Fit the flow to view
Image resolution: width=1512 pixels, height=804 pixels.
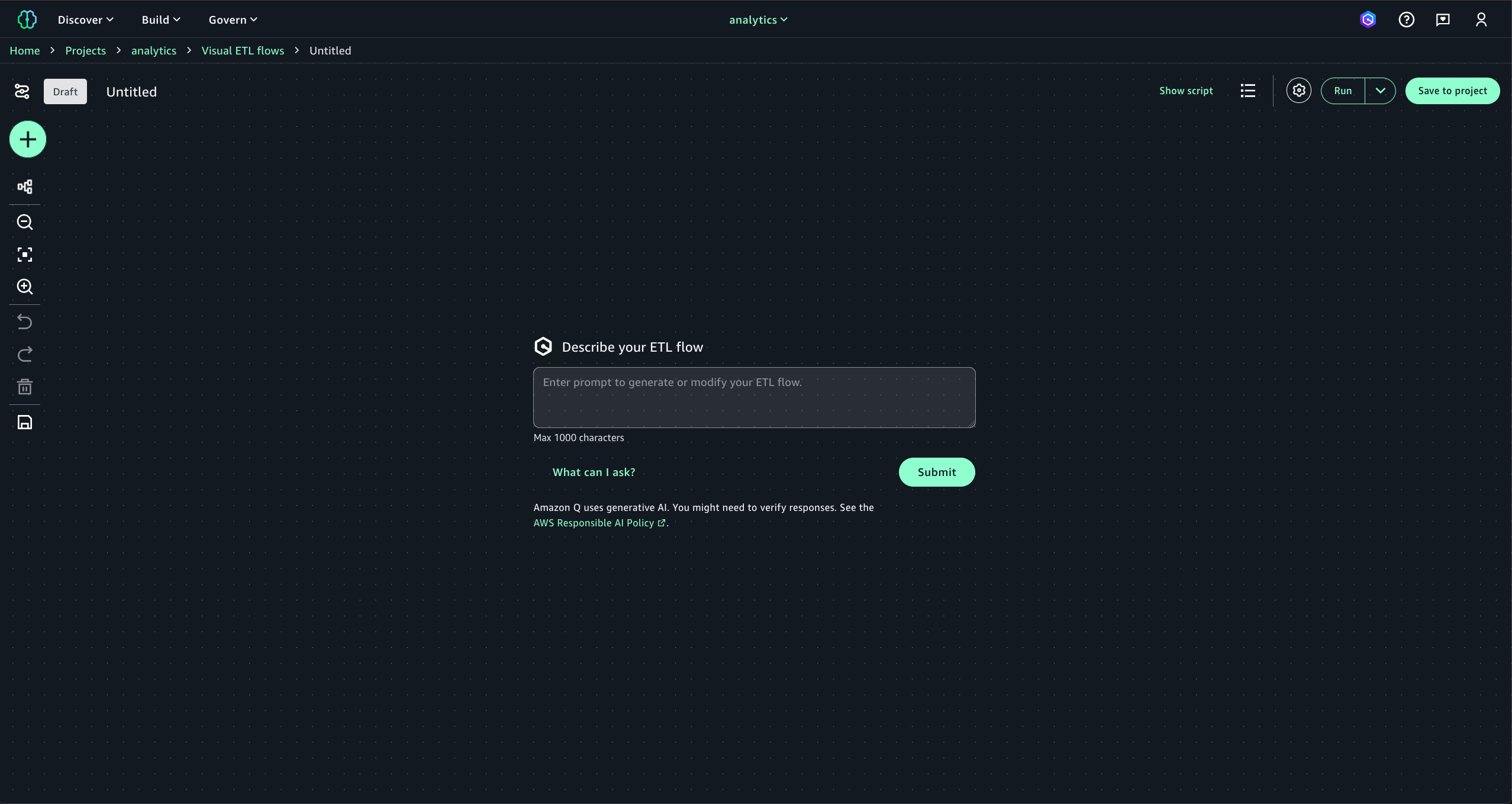click(x=25, y=255)
